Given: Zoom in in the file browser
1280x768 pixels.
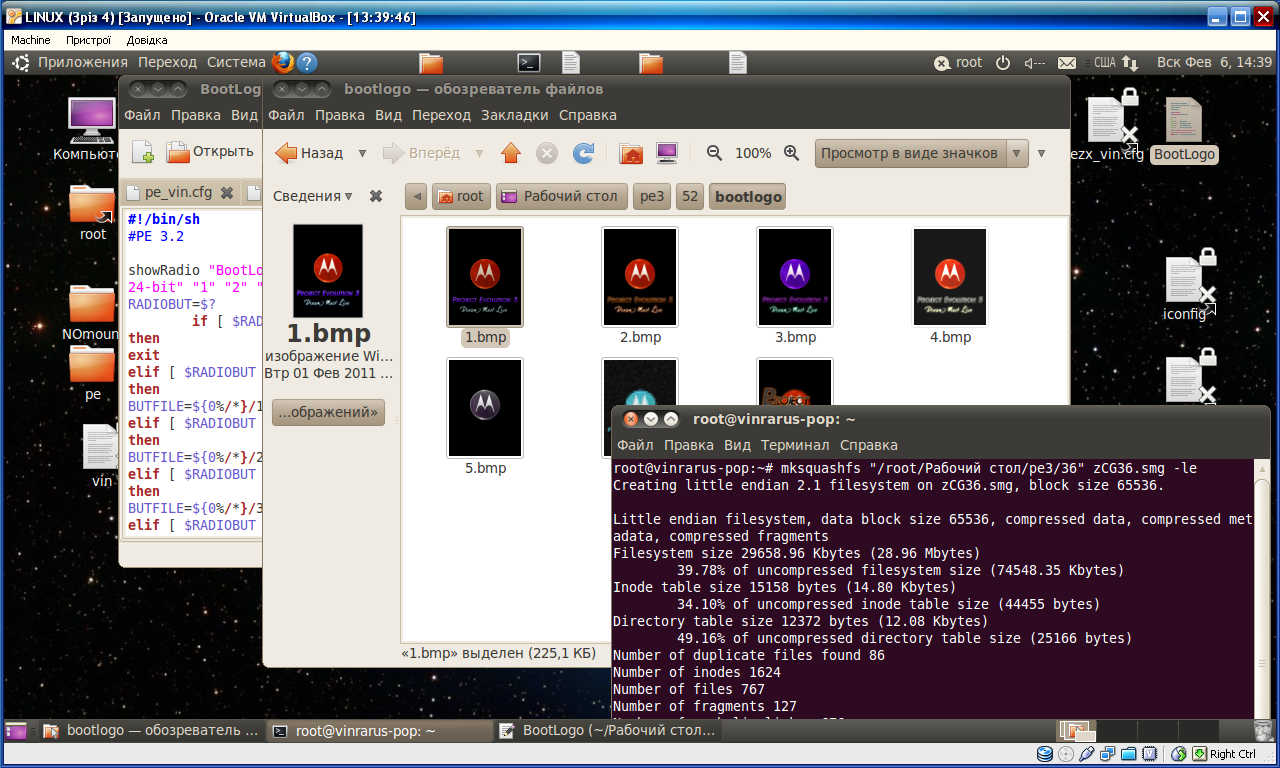Looking at the screenshot, I should [791, 153].
